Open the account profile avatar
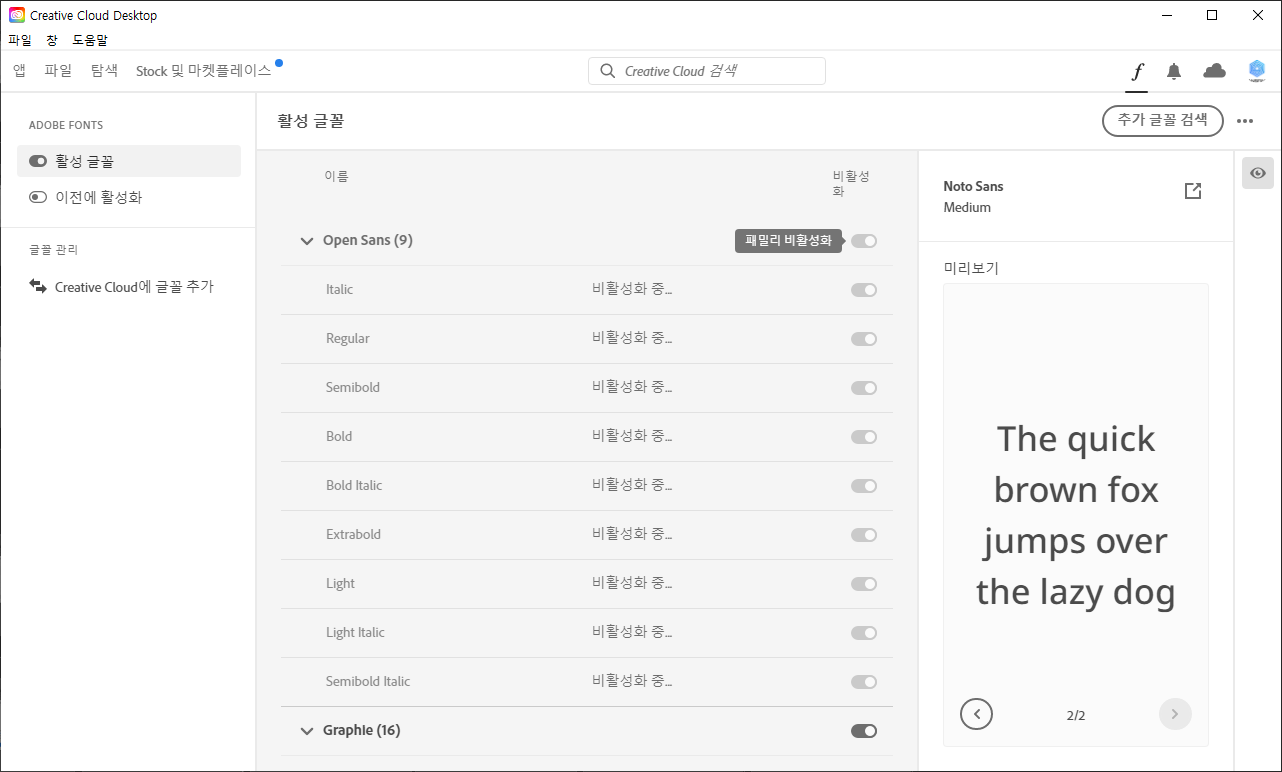Screen dimensions: 1282x772 [1257, 70]
